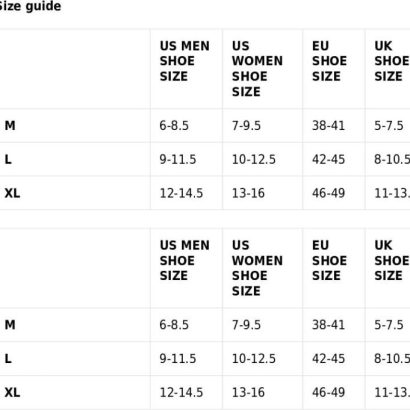This screenshot has height=410, width=410.
Task: Click UK SHOE SIZE header in first table
Action: tap(392, 61)
